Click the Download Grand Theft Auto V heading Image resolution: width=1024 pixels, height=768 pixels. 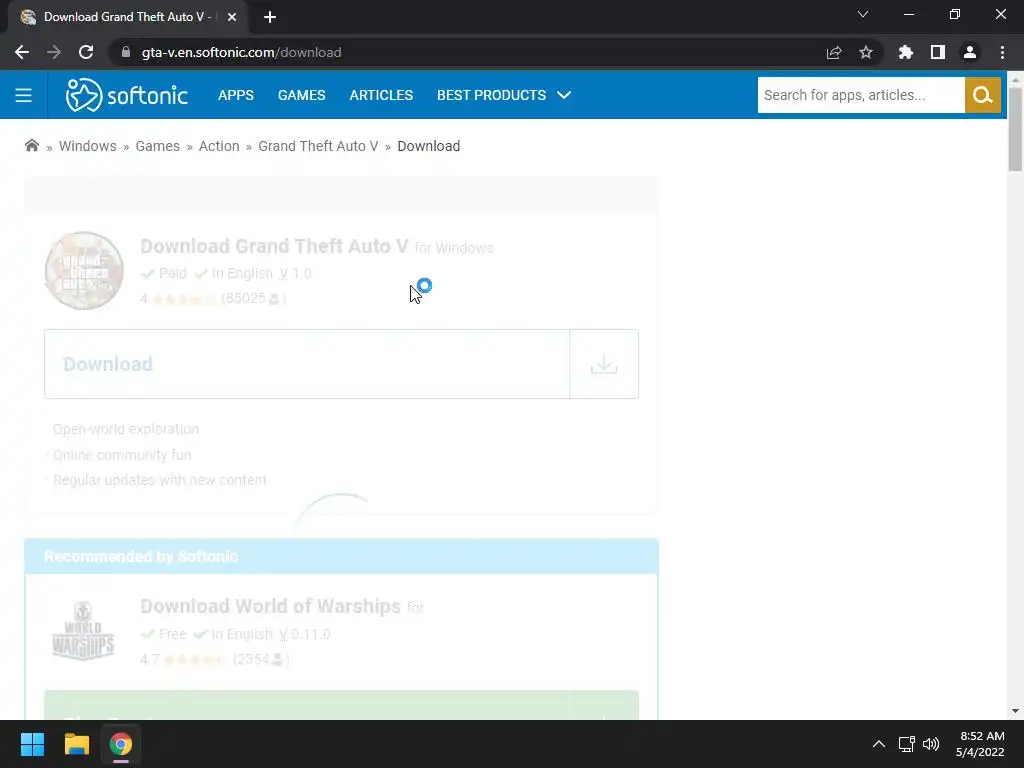pyautogui.click(x=274, y=246)
